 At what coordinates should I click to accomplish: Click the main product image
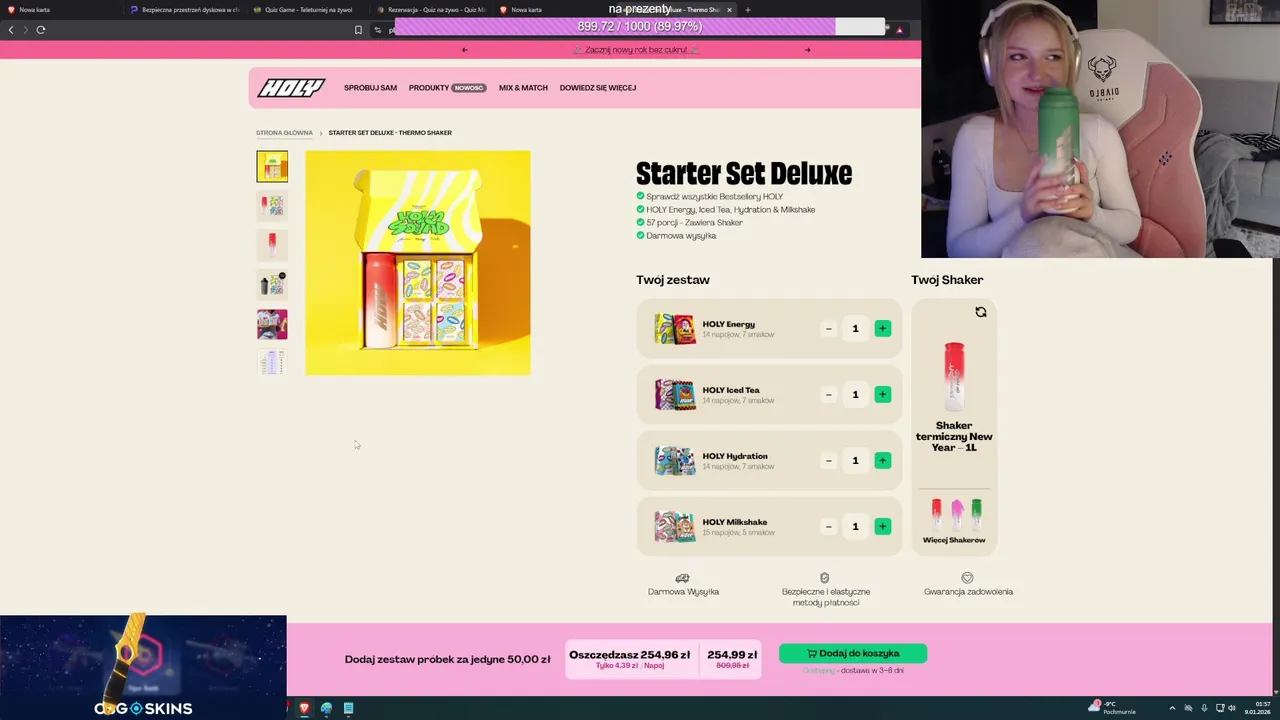pos(418,263)
